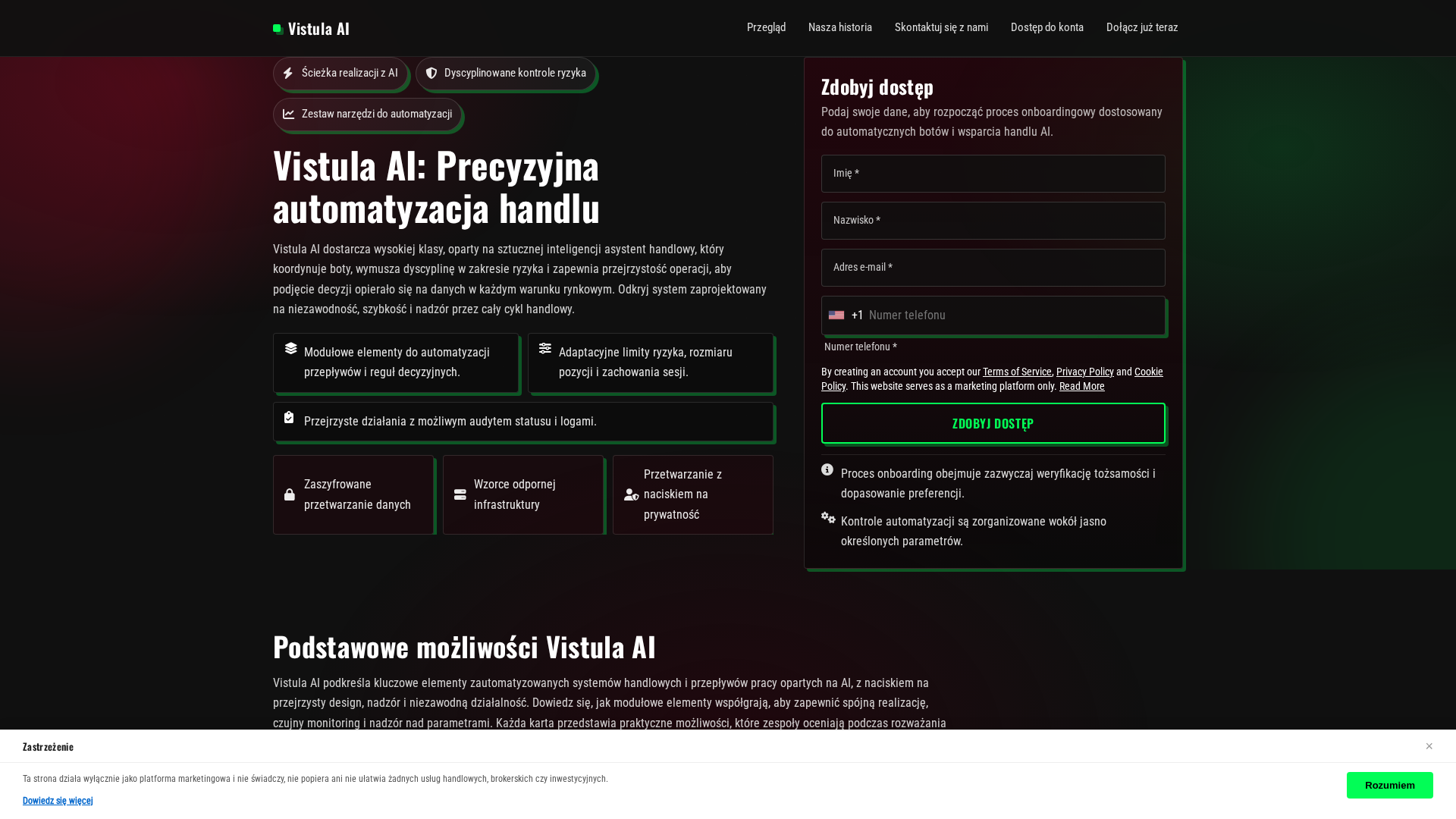Click the Read More link
Screen dimensions: 1456x819
(1082, 386)
